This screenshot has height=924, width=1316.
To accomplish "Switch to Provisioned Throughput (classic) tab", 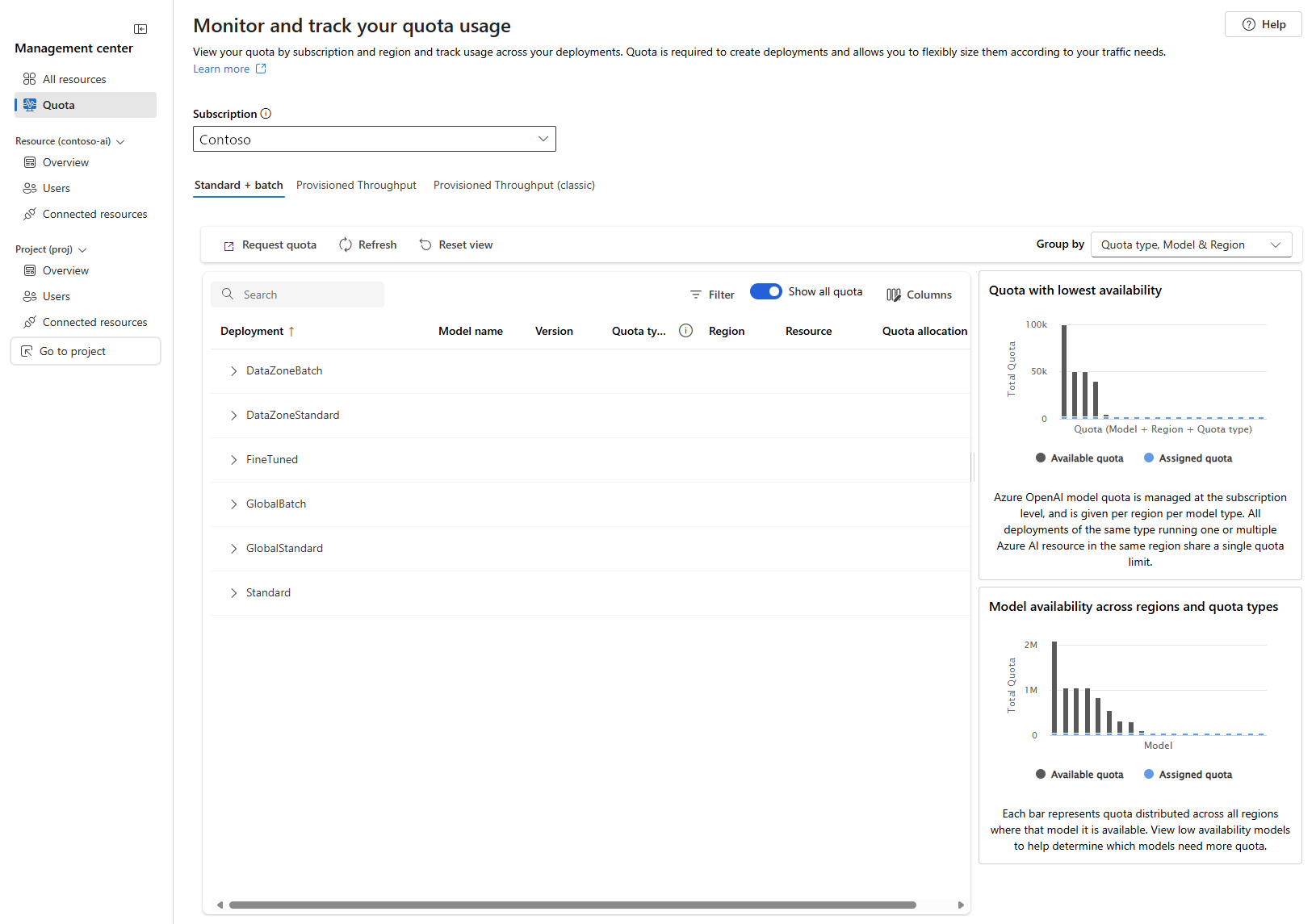I will [x=513, y=185].
